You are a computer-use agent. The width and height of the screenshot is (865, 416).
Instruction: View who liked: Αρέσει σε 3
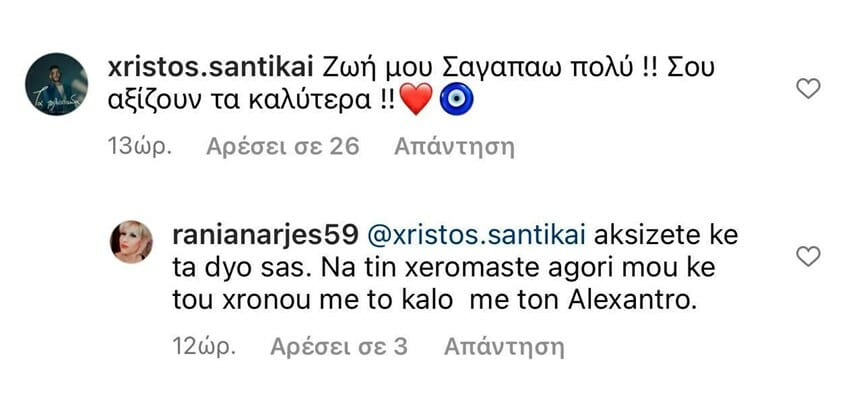(339, 347)
